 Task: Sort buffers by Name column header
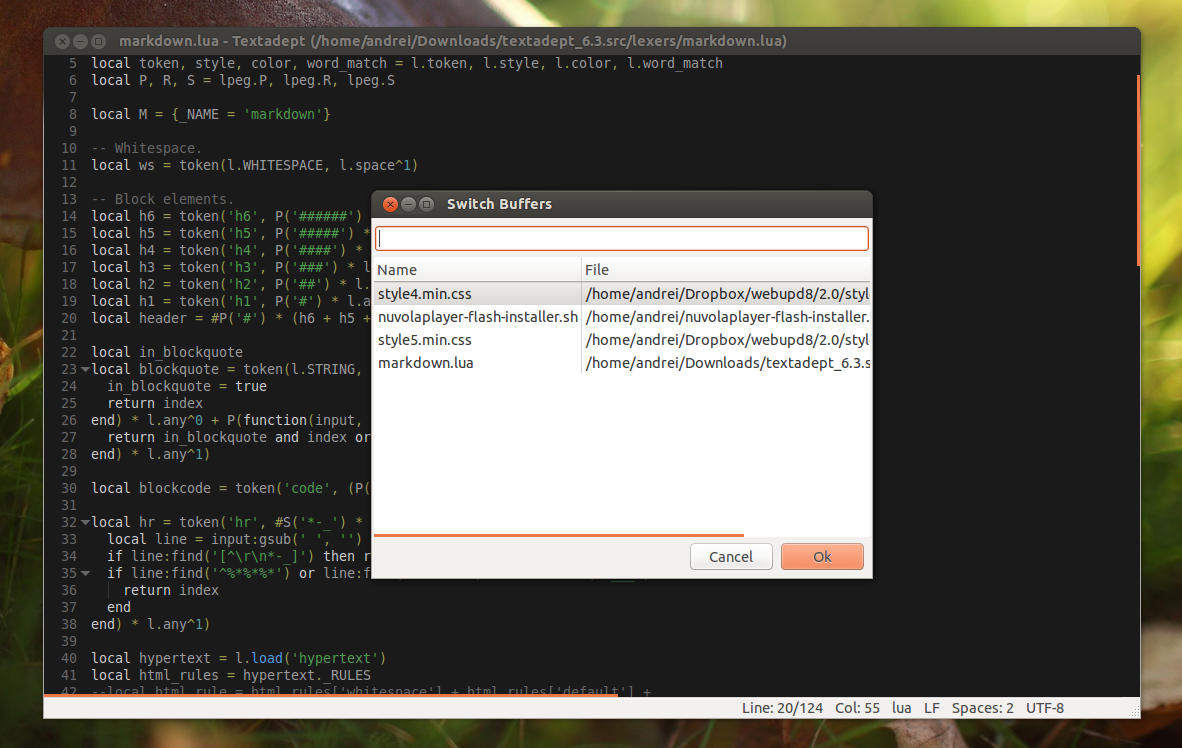(x=477, y=270)
